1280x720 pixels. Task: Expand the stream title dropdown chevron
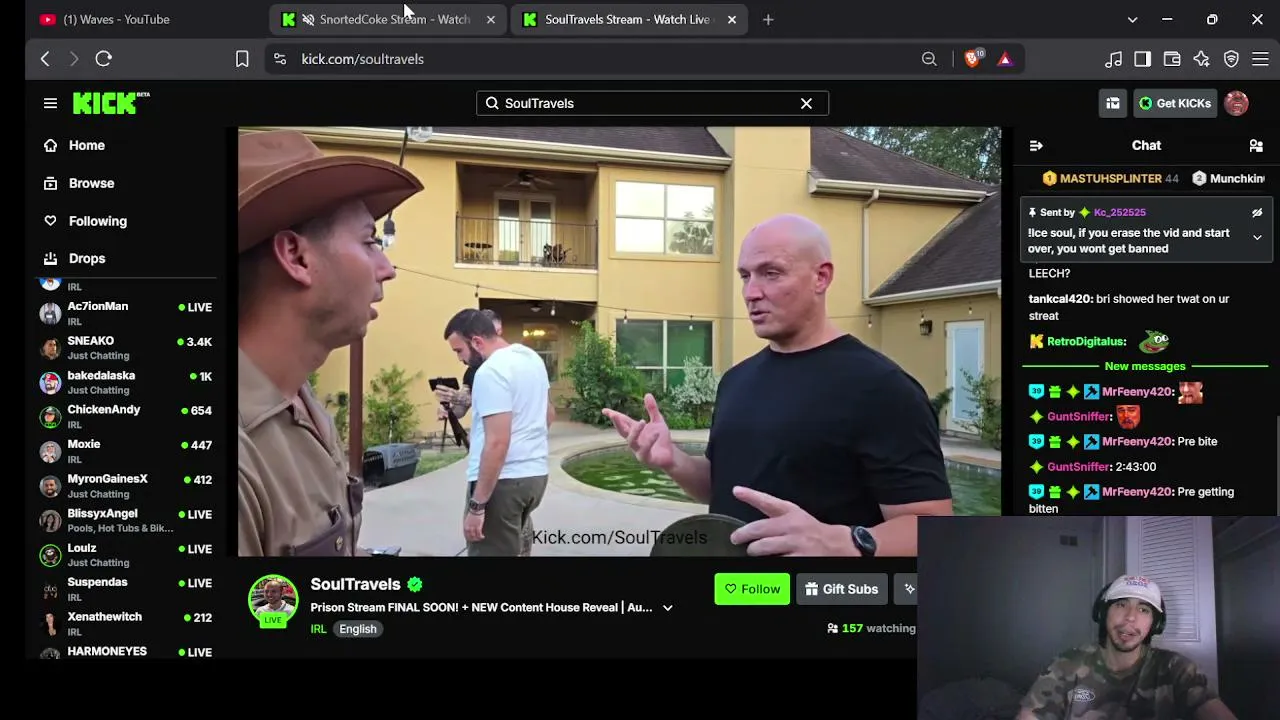(x=667, y=608)
